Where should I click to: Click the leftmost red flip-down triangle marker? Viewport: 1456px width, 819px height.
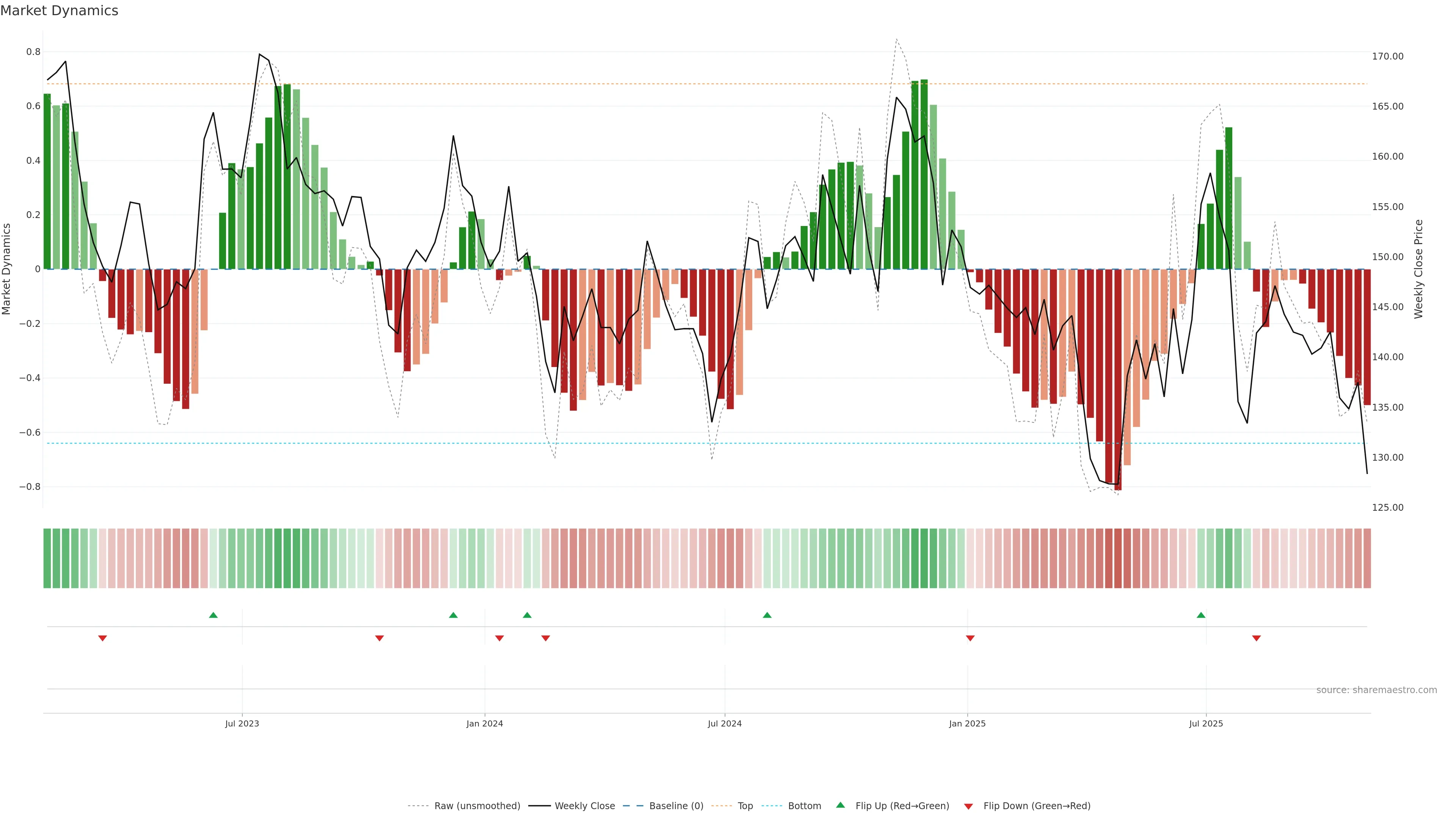coord(102,638)
